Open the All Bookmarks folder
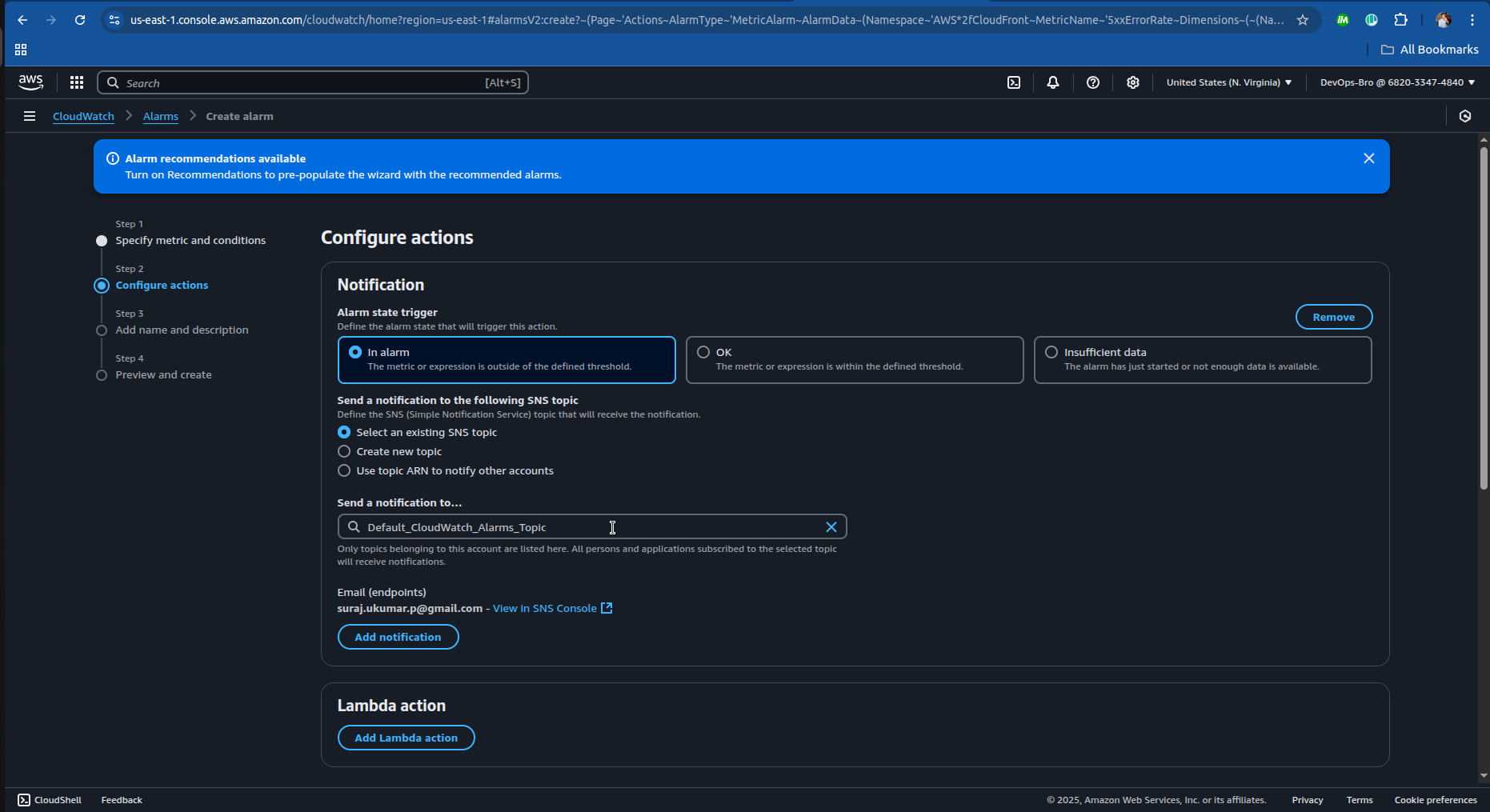The width and height of the screenshot is (1490, 812). [1430, 50]
